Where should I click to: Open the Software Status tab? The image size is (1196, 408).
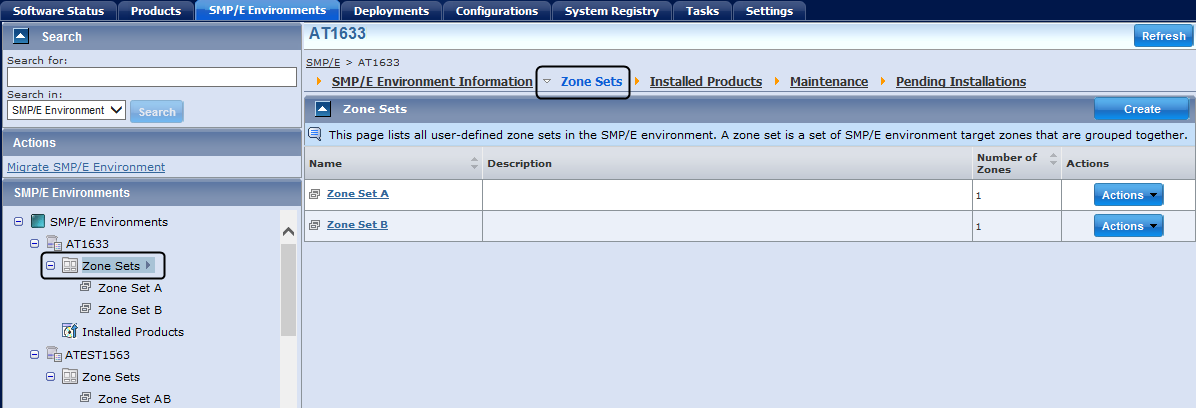(59, 11)
